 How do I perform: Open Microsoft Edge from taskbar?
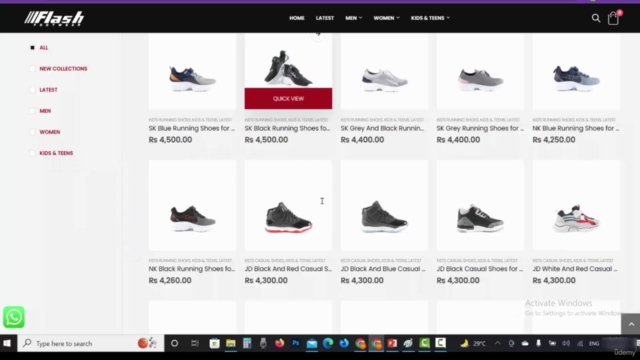pyautogui.click(x=328, y=343)
